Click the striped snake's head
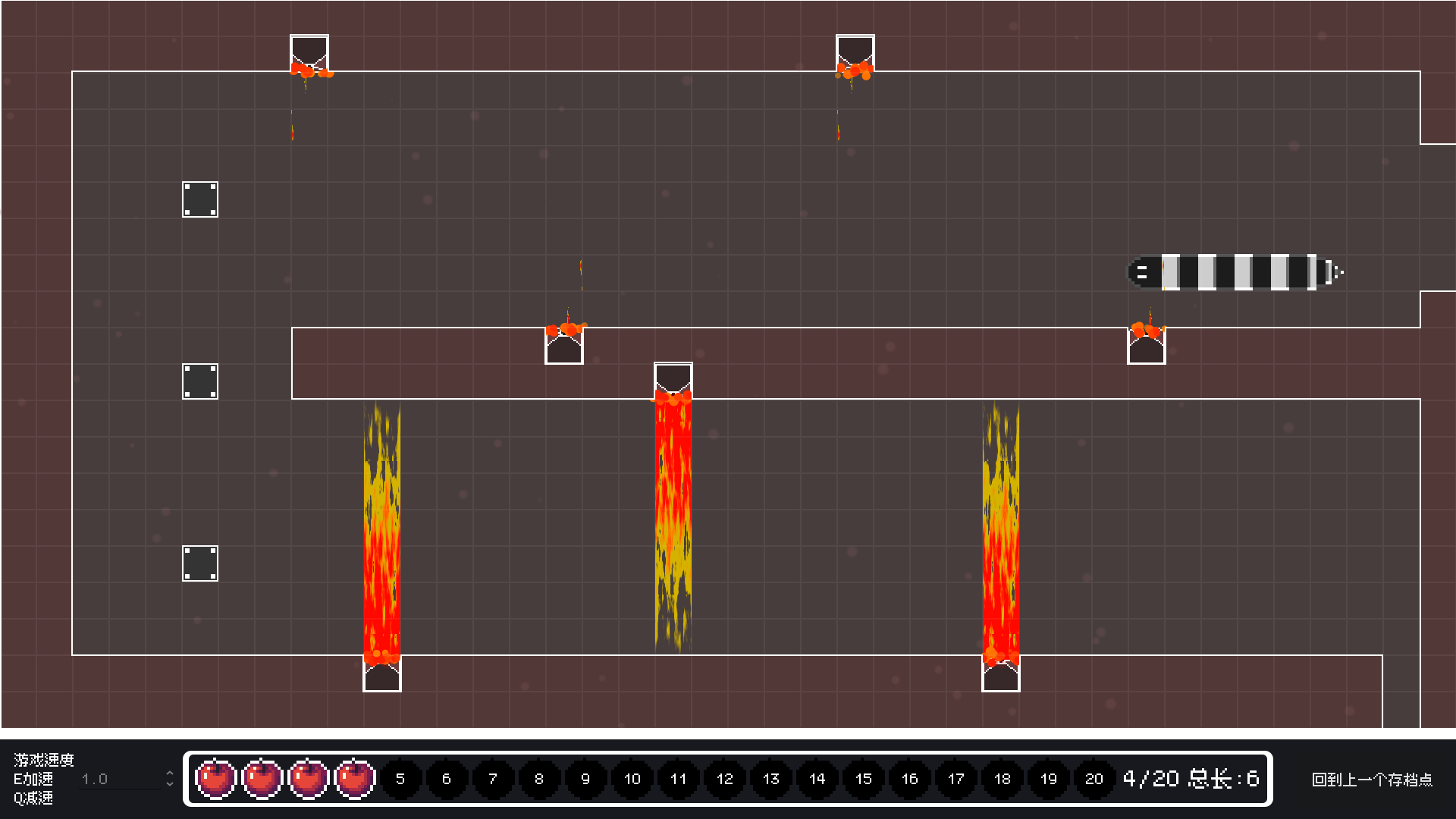The height and width of the screenshot is (819, 1456). click(1144, 273)
